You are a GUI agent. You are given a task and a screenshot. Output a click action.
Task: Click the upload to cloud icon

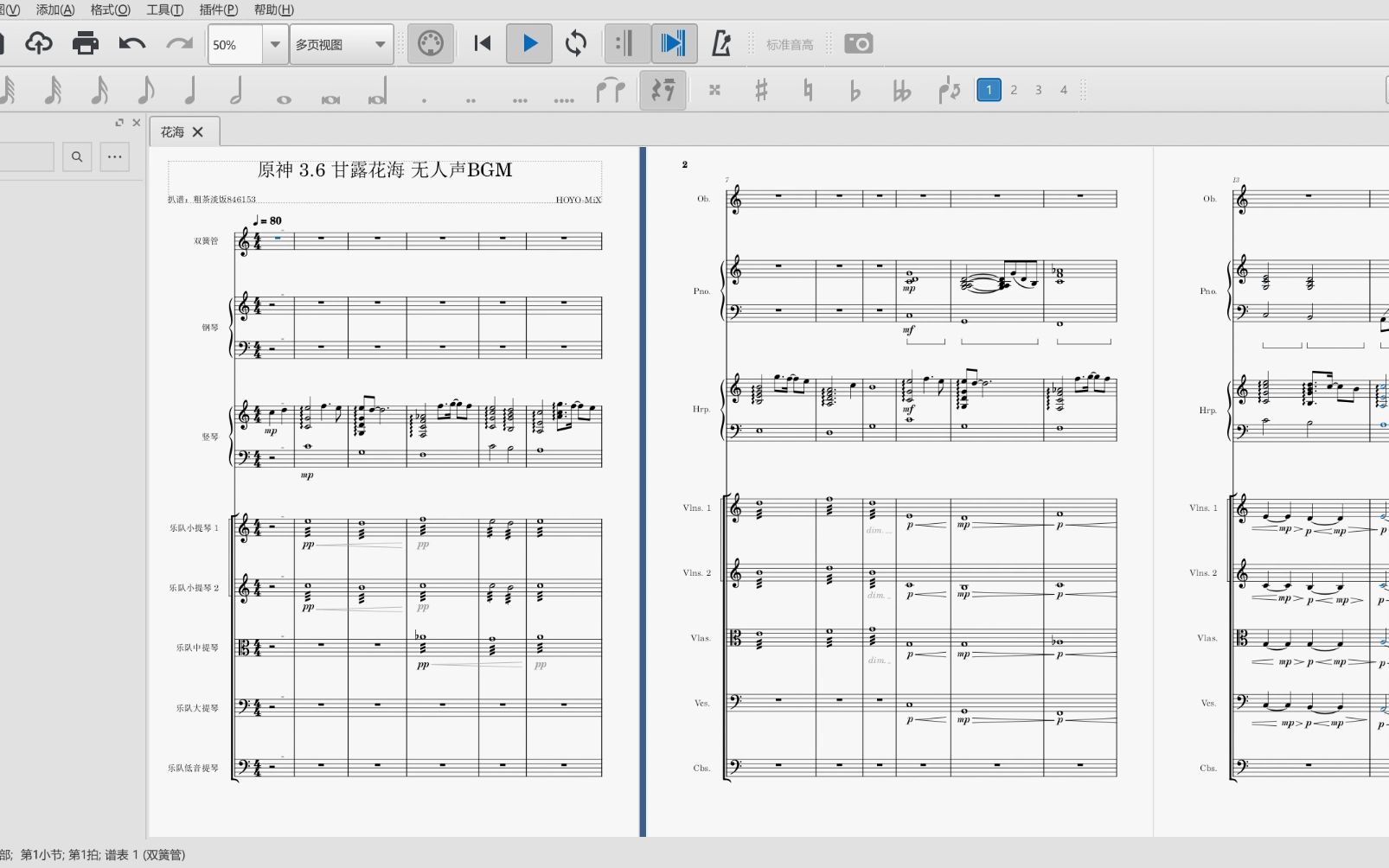[38, 43]
